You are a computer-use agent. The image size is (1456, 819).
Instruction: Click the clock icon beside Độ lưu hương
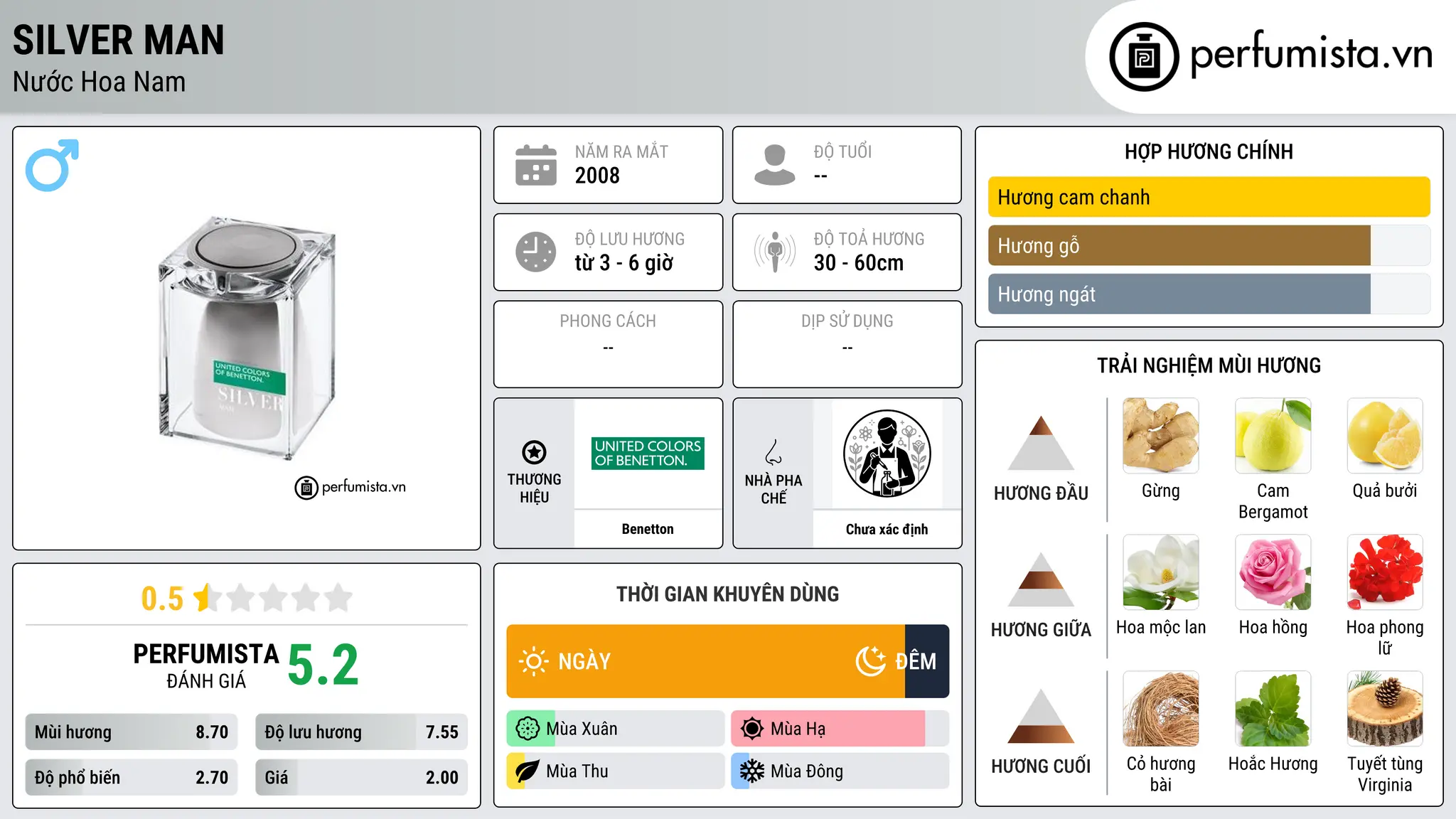pos(536,252)
